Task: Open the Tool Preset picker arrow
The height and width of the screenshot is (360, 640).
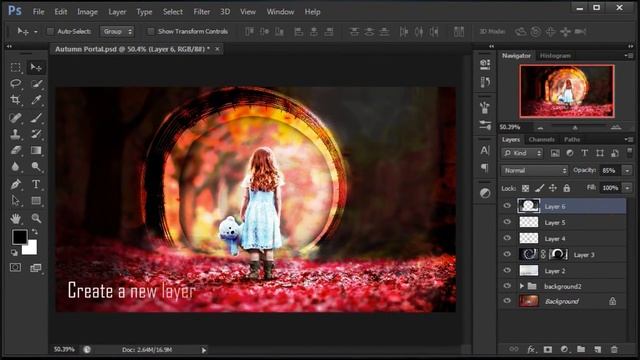Action: click(36, 31)
